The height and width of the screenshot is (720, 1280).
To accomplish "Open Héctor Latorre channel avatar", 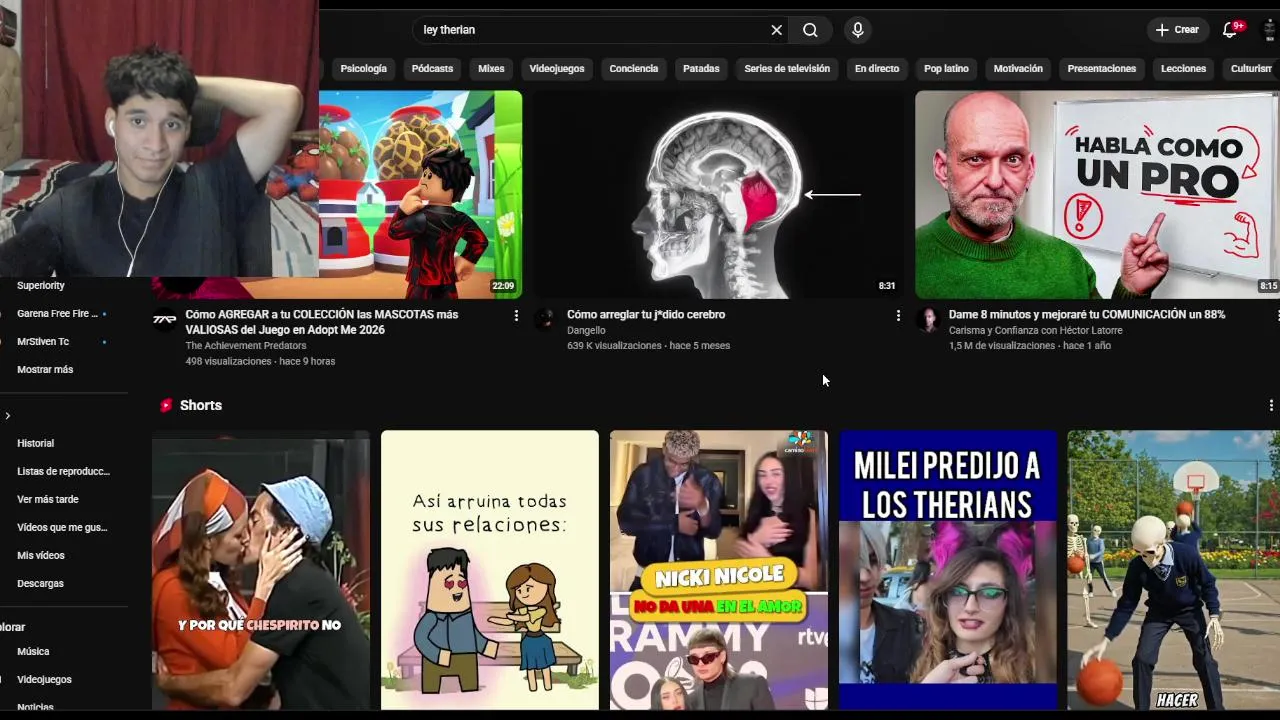I will [x=928, y=320].
